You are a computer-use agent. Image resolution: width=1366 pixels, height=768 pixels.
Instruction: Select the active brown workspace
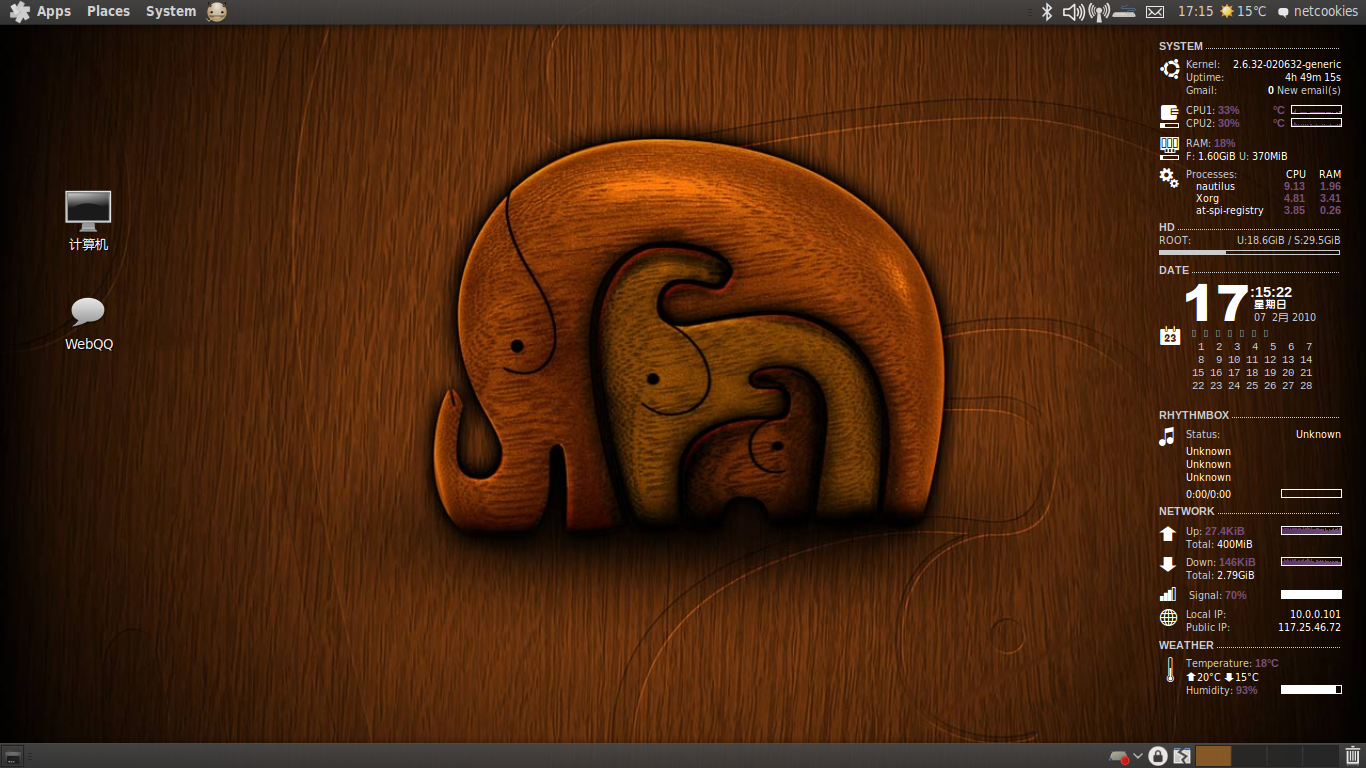(1213, 756)
